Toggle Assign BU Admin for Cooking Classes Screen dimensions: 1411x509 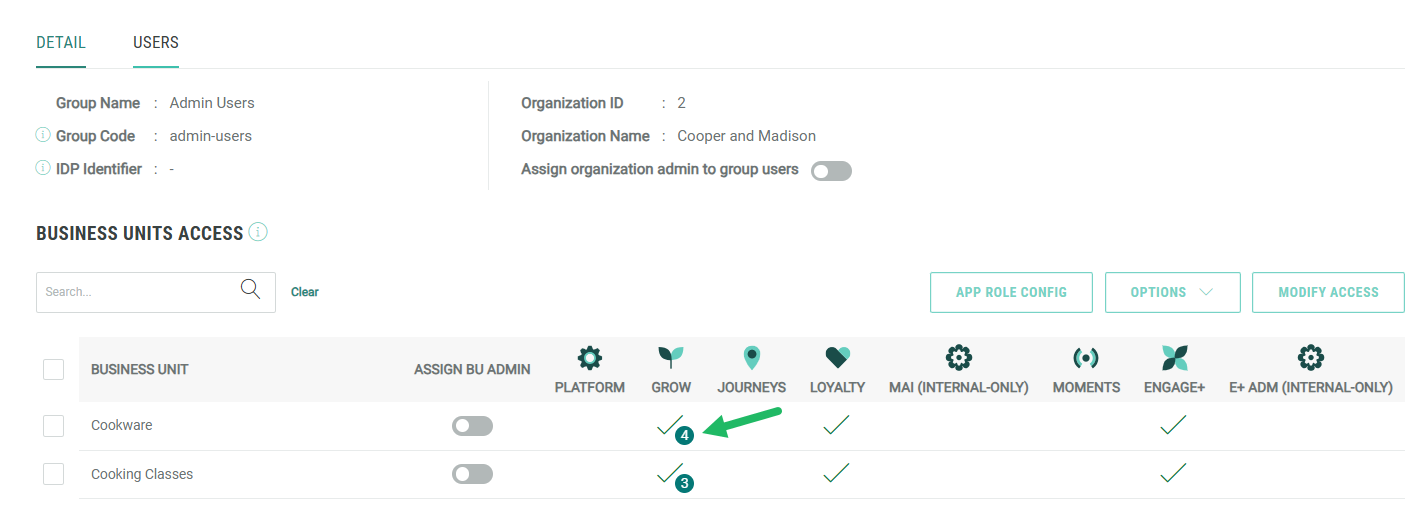pos(472,474)
